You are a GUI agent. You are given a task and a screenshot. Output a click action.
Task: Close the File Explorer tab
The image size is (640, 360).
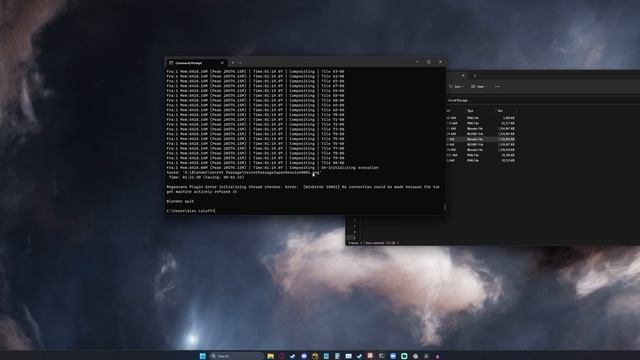463,76
